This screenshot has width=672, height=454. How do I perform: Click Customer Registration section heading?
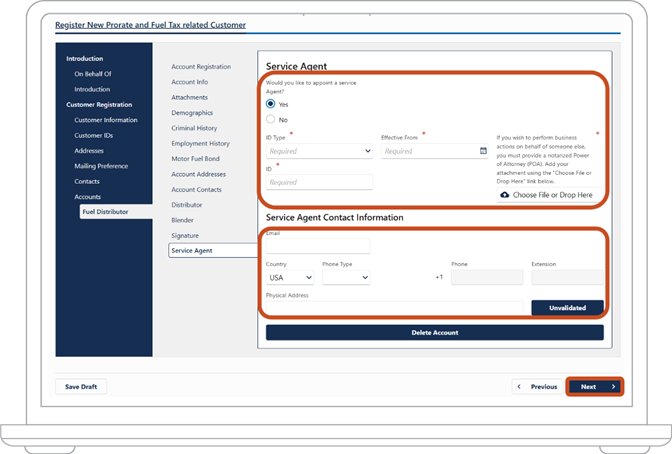pyautogui.click(x=99, y=105)
